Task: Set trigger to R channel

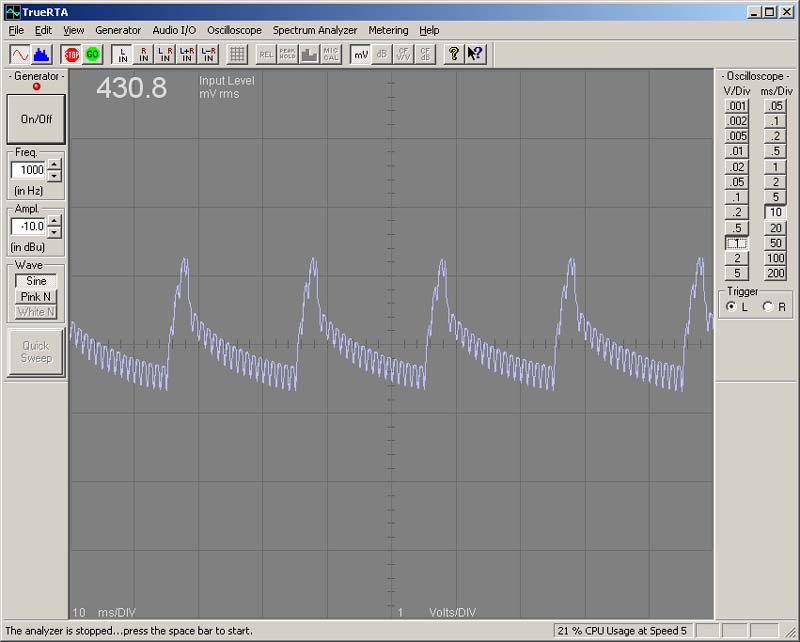Action: coord(768,307)
